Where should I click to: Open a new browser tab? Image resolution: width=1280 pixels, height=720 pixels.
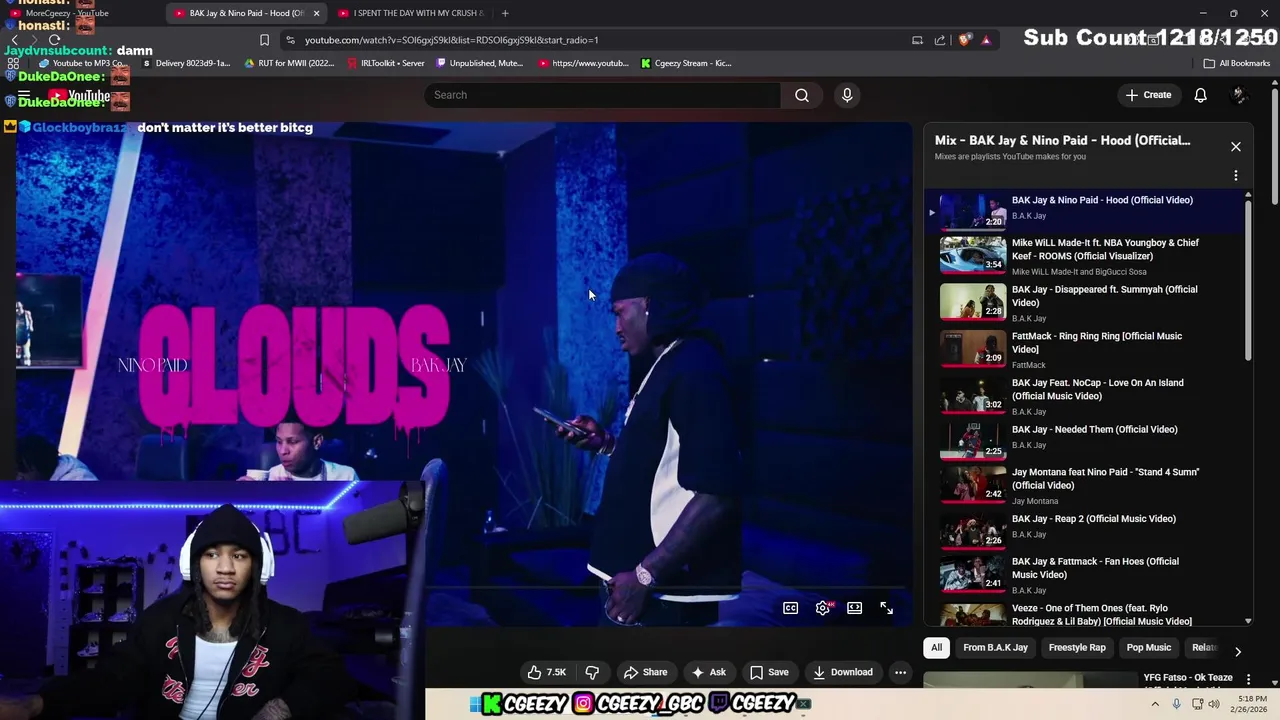(505, 13)
